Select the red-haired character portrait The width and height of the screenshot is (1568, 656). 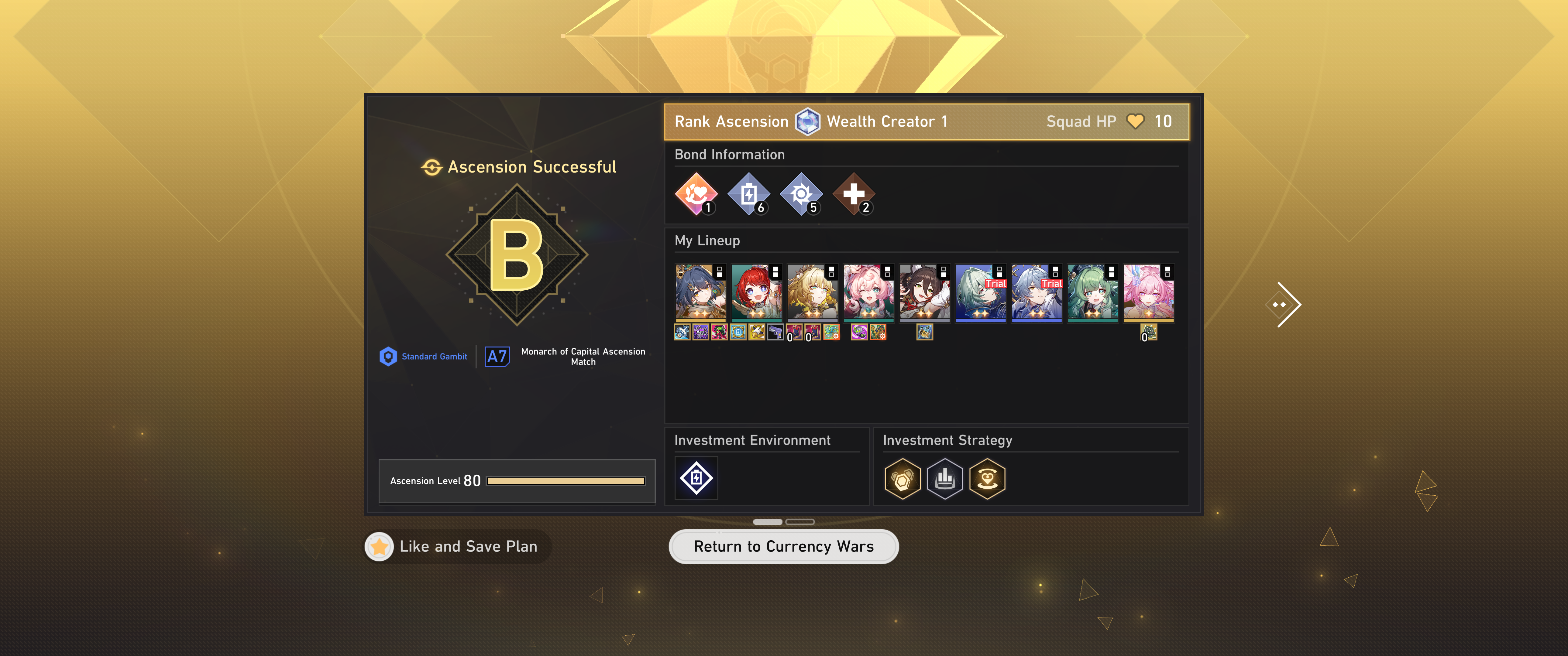coord(757,293)
